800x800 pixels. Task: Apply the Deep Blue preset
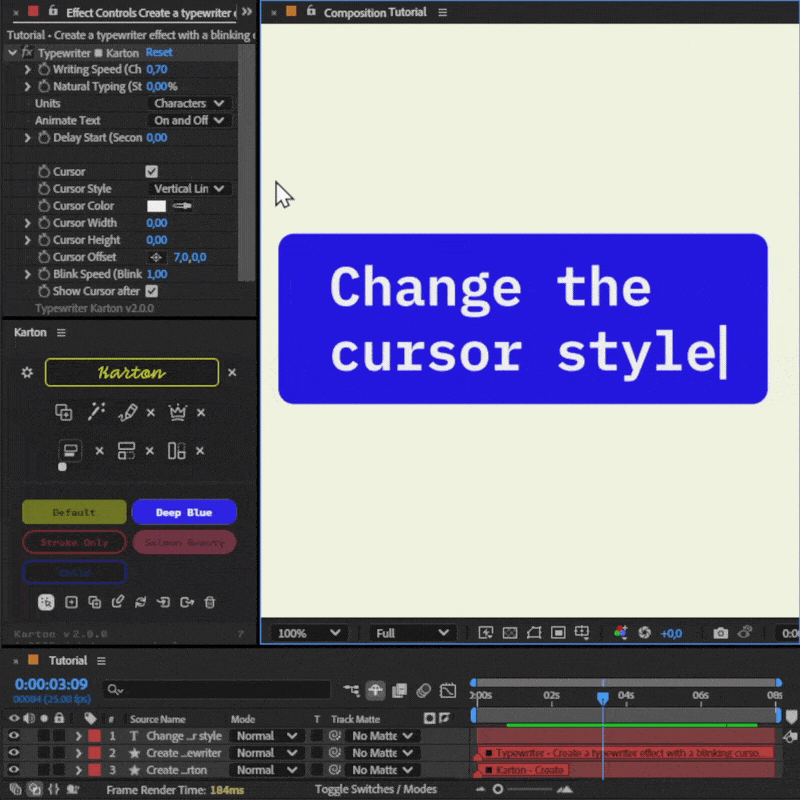(x=184, y=511)
